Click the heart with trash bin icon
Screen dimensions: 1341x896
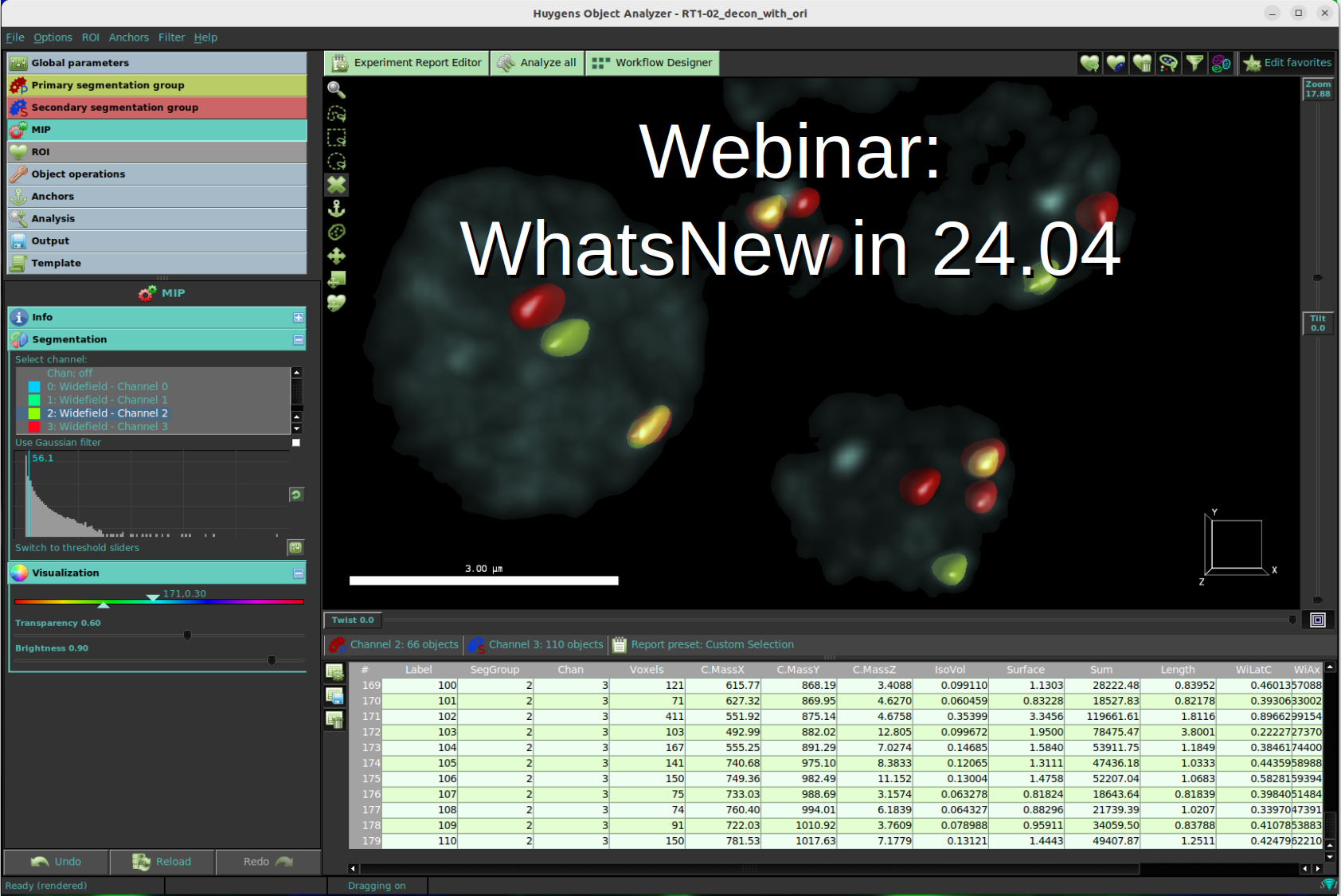(x=1142, y=63)
